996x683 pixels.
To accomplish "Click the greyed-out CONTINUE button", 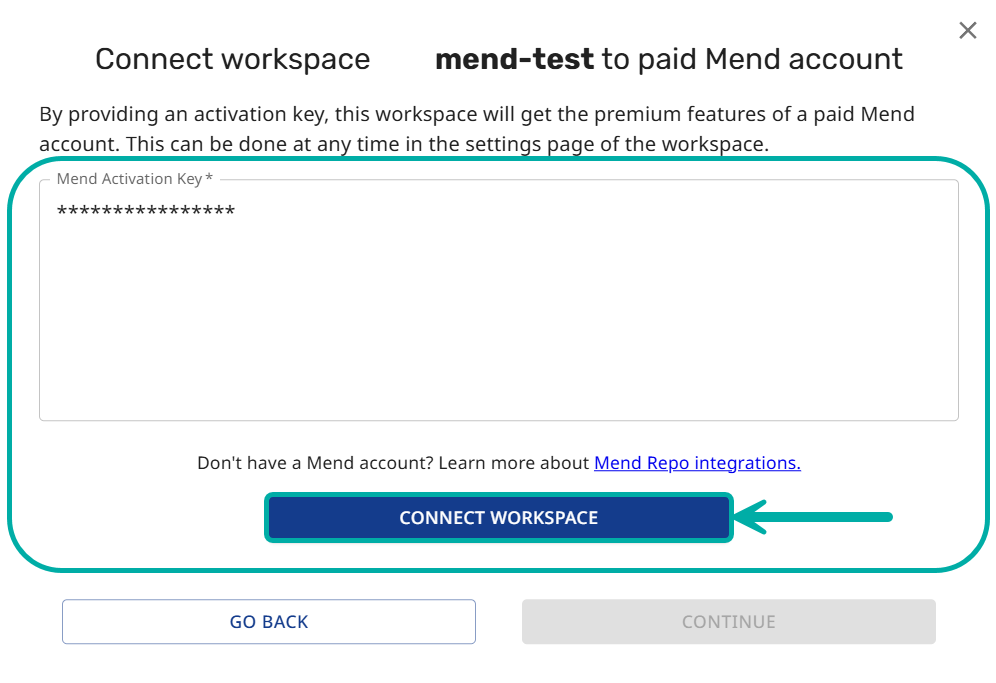I will pyautogui.click(x=728, y=621).
